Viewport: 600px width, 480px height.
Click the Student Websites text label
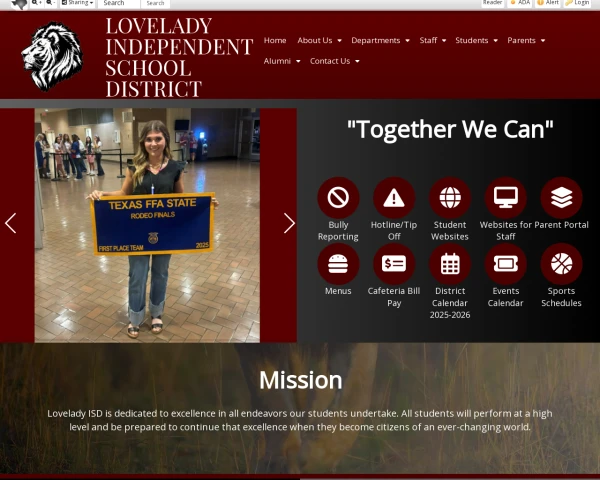pyautogui.click(x=450, y=231)
